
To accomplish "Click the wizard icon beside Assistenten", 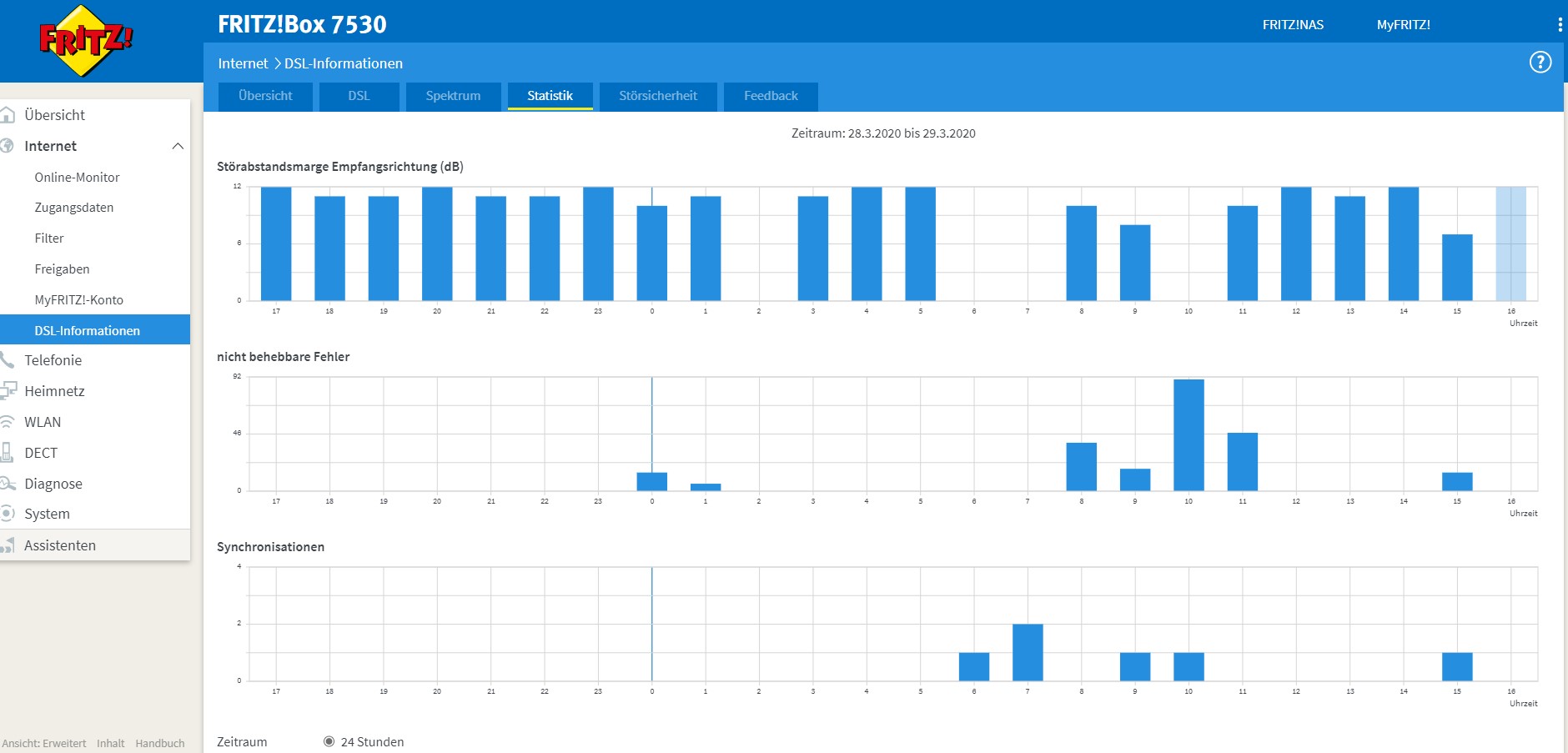I will coord(8,545).
